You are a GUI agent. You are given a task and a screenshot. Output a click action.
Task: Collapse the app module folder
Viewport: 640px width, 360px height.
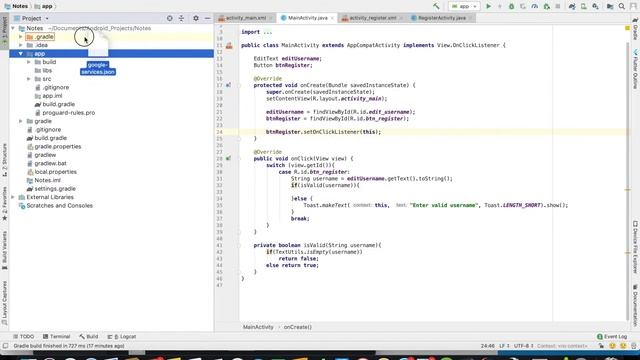[x=21, y=53]
